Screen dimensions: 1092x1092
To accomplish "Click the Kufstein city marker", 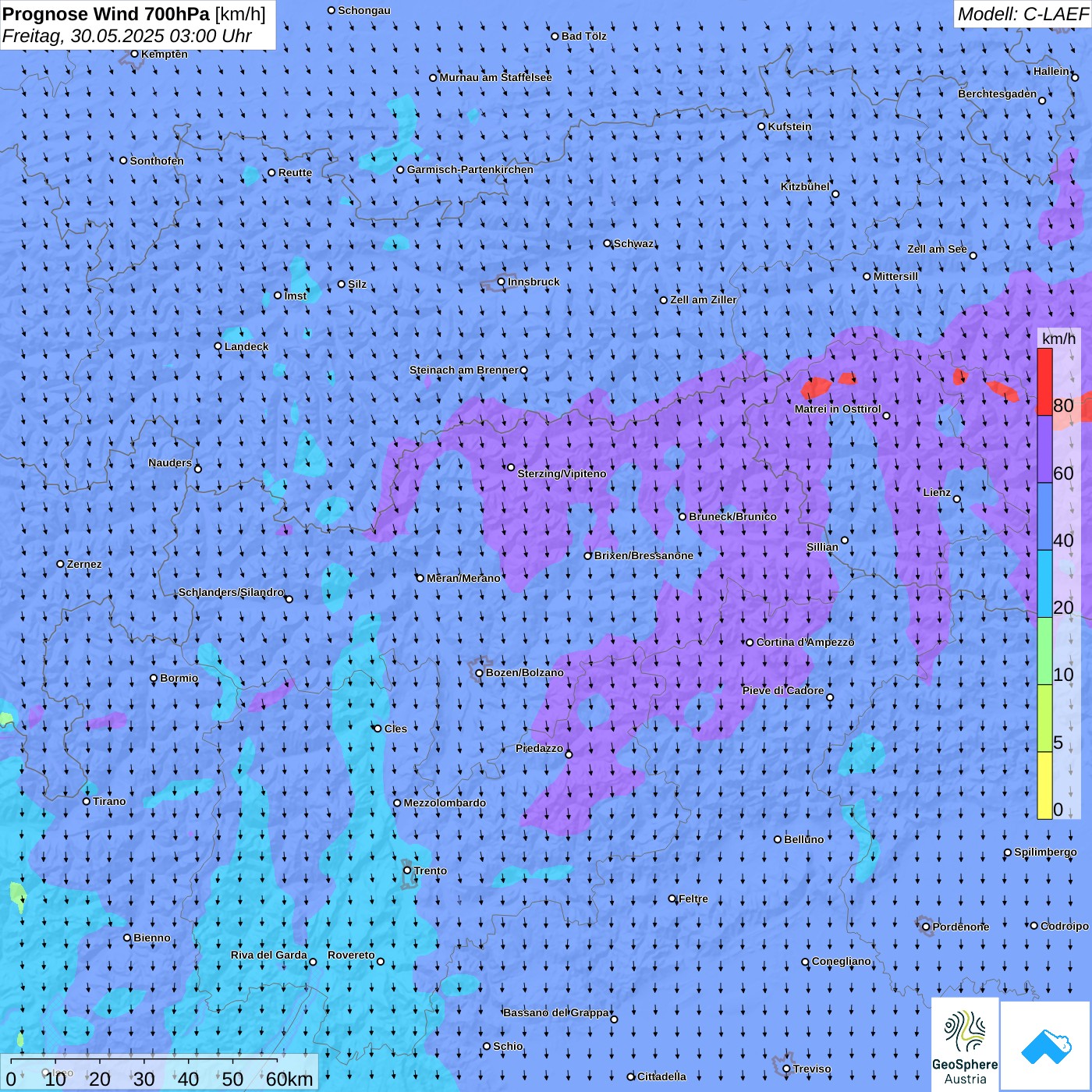I will click(762, 126).
